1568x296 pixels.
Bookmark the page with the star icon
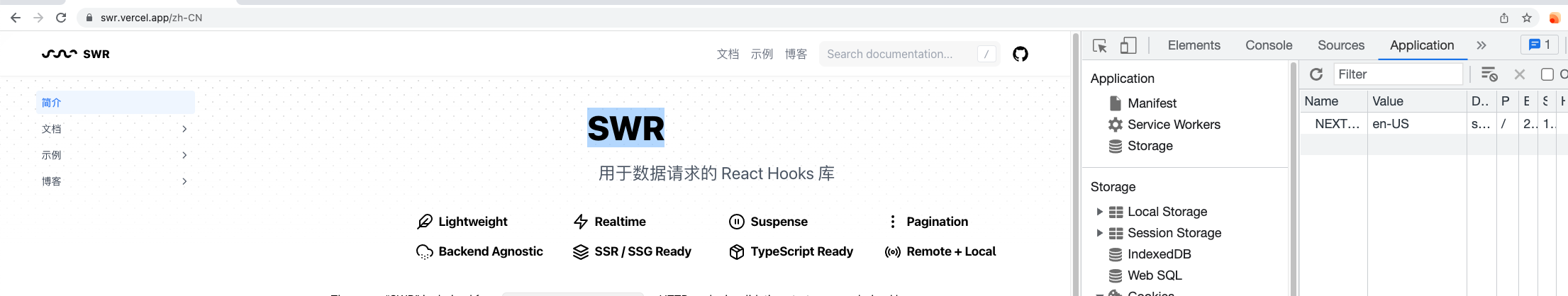1527,18
